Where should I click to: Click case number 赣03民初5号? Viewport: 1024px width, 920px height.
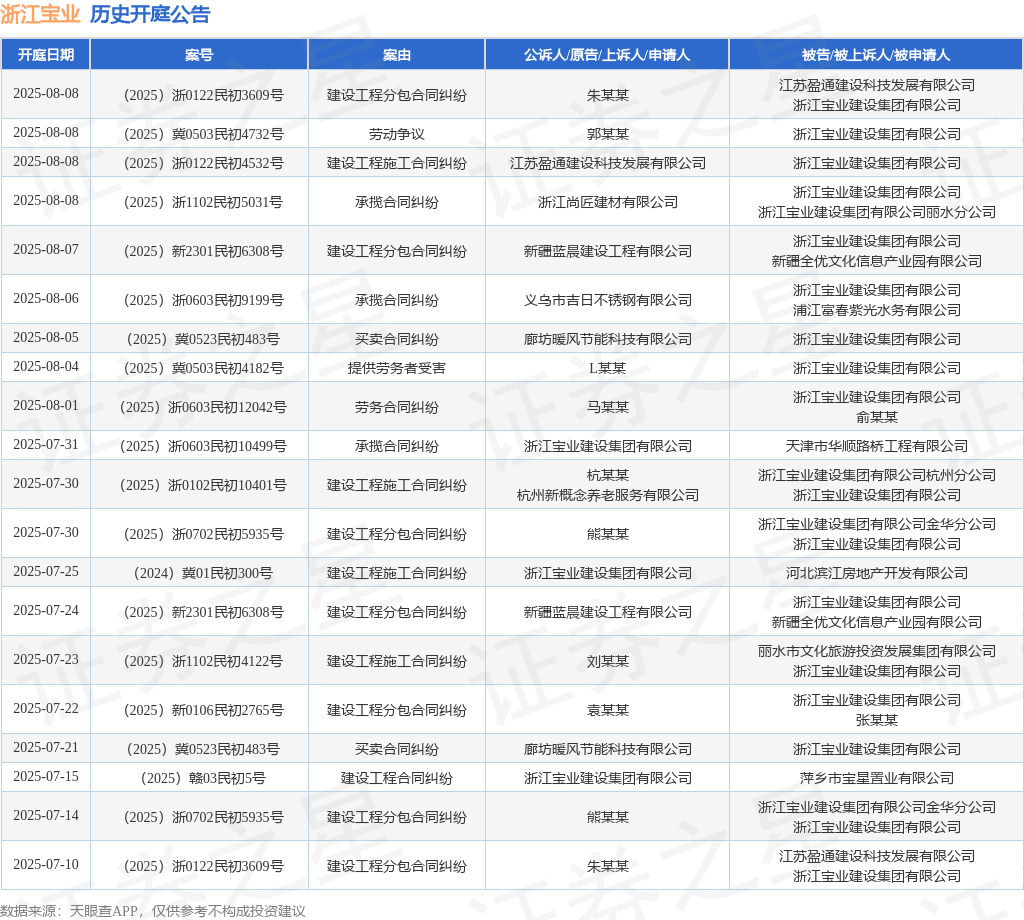[204, 778]
